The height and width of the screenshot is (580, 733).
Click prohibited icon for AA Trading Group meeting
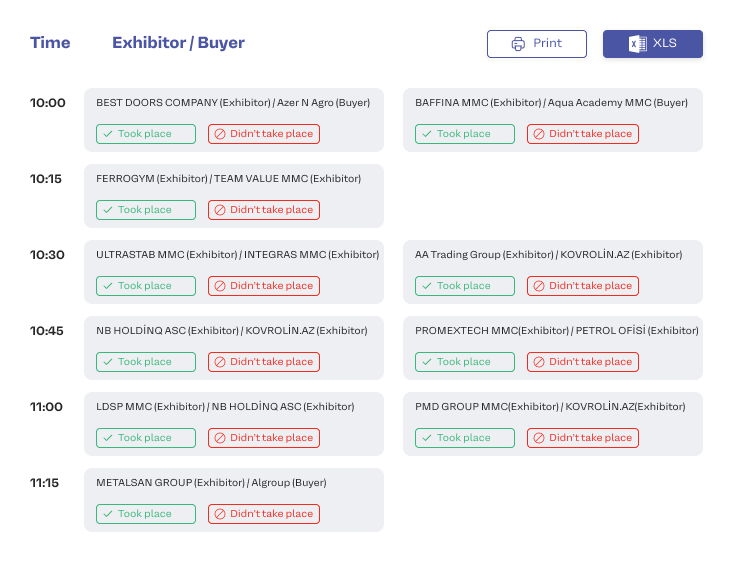(x=538, y=286)
